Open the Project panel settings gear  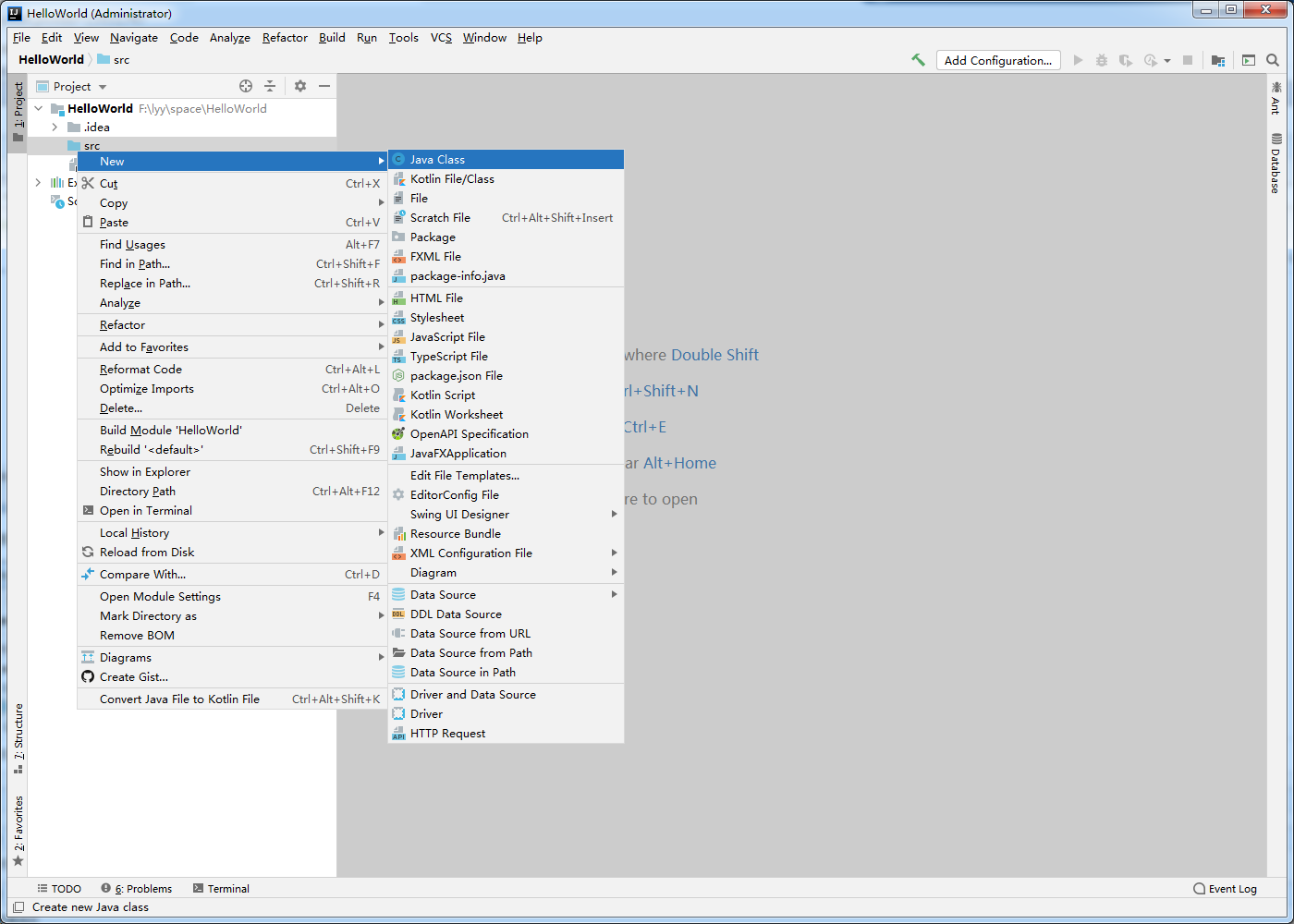(x=300, y=86)
